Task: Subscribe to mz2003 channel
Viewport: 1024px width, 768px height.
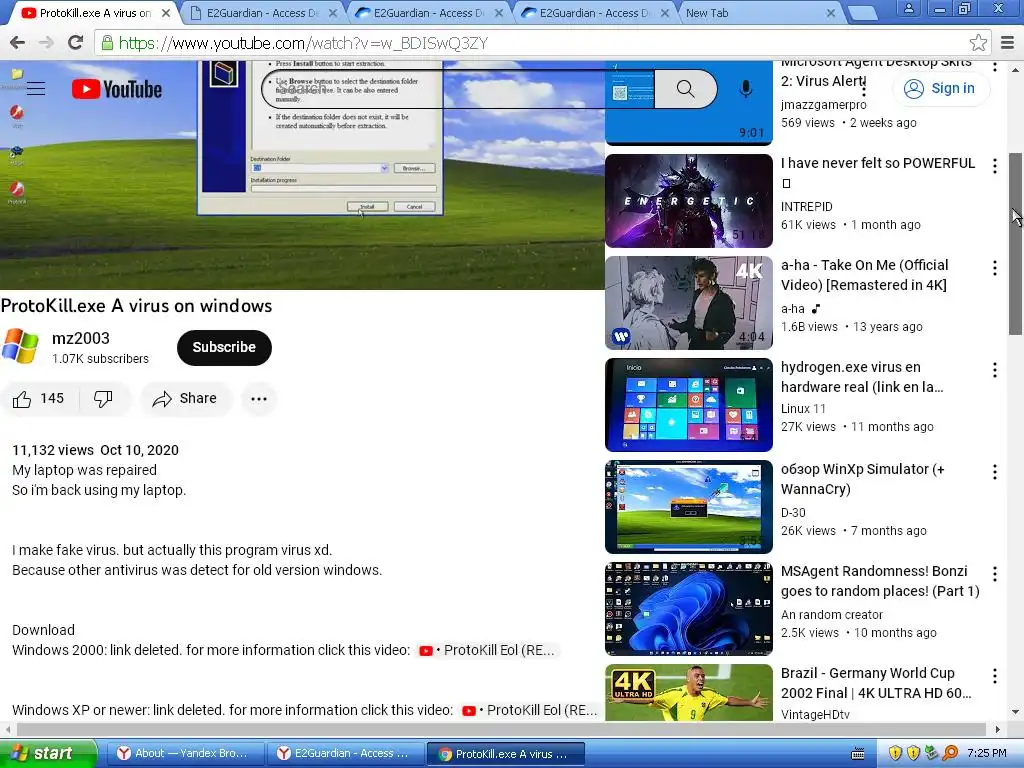Action: (224, 347)
